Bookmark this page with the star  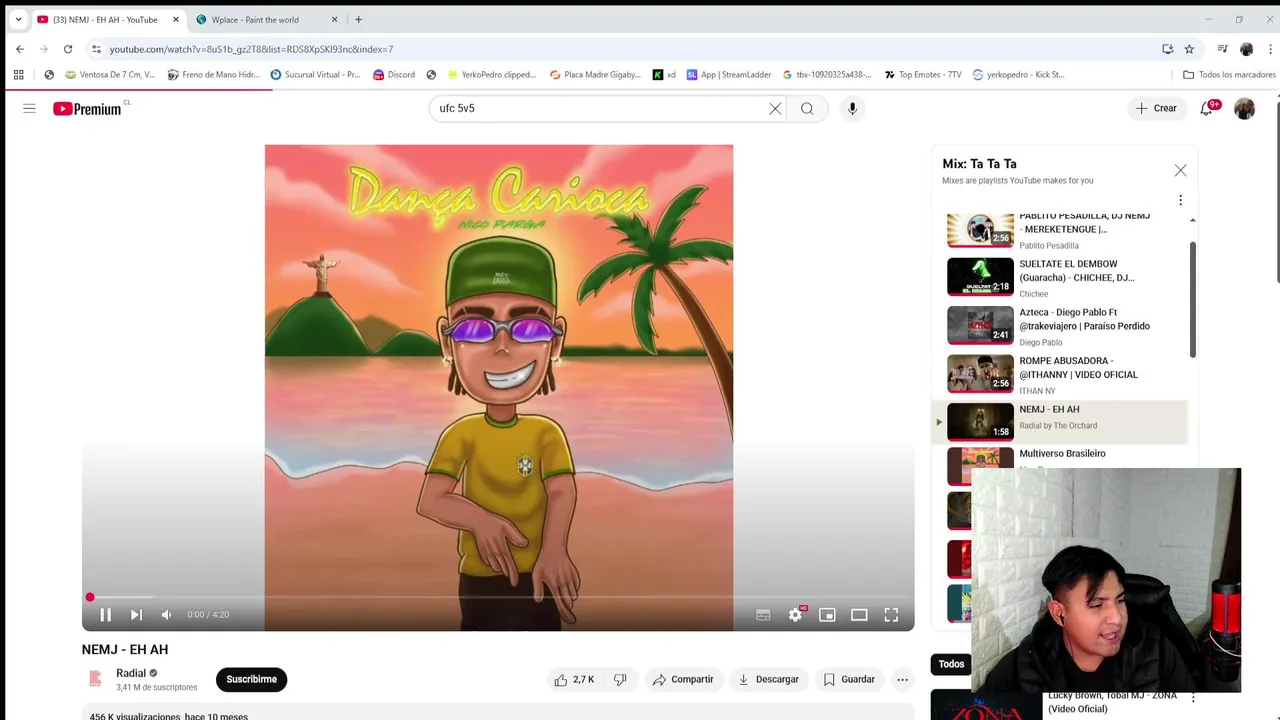click(x=1189, y=49)
